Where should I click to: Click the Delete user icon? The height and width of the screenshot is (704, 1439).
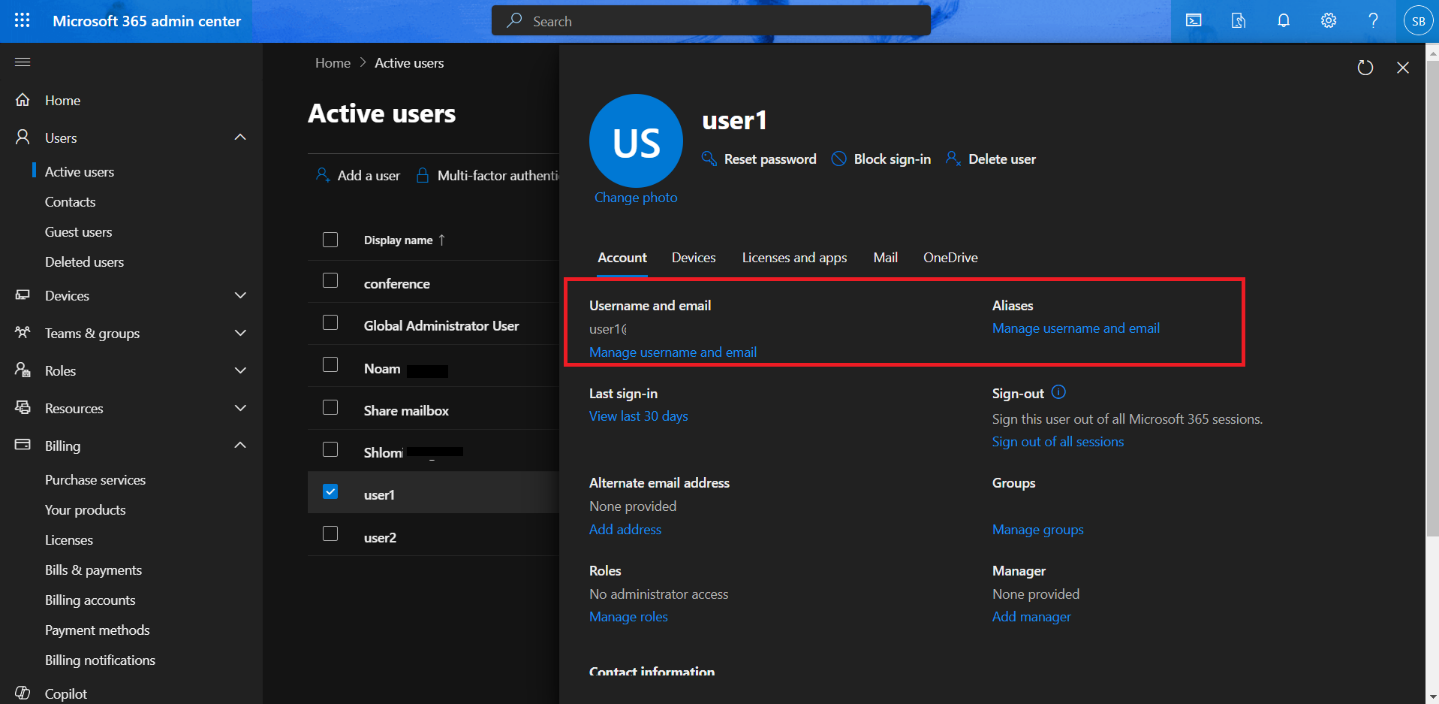tap(953, 159)
